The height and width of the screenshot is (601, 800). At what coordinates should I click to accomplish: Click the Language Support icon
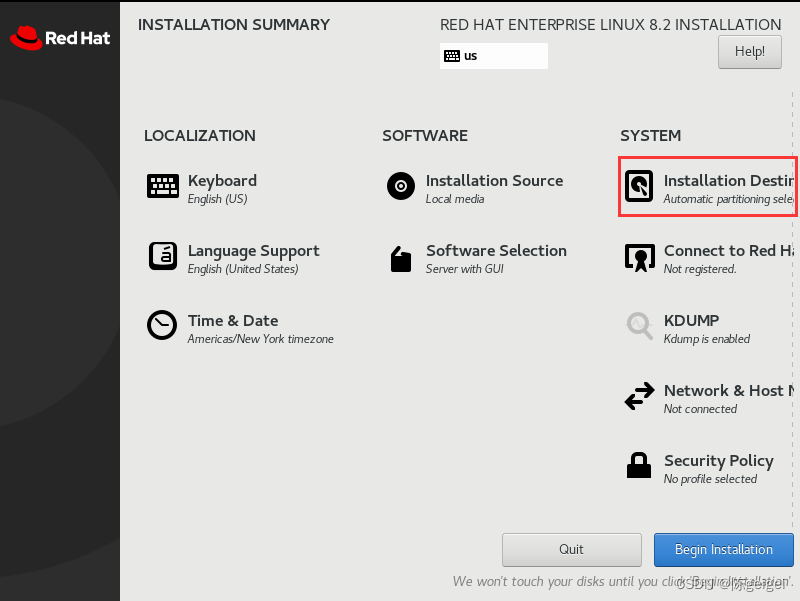tap(163, 256)
